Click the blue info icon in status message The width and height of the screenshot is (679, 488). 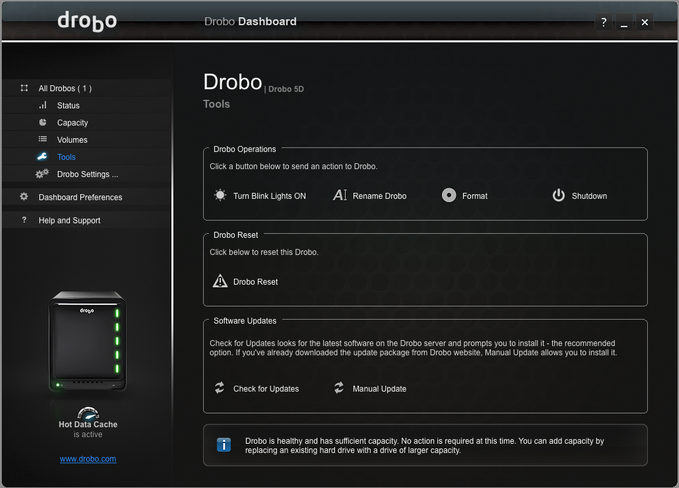tap(224, 445)
